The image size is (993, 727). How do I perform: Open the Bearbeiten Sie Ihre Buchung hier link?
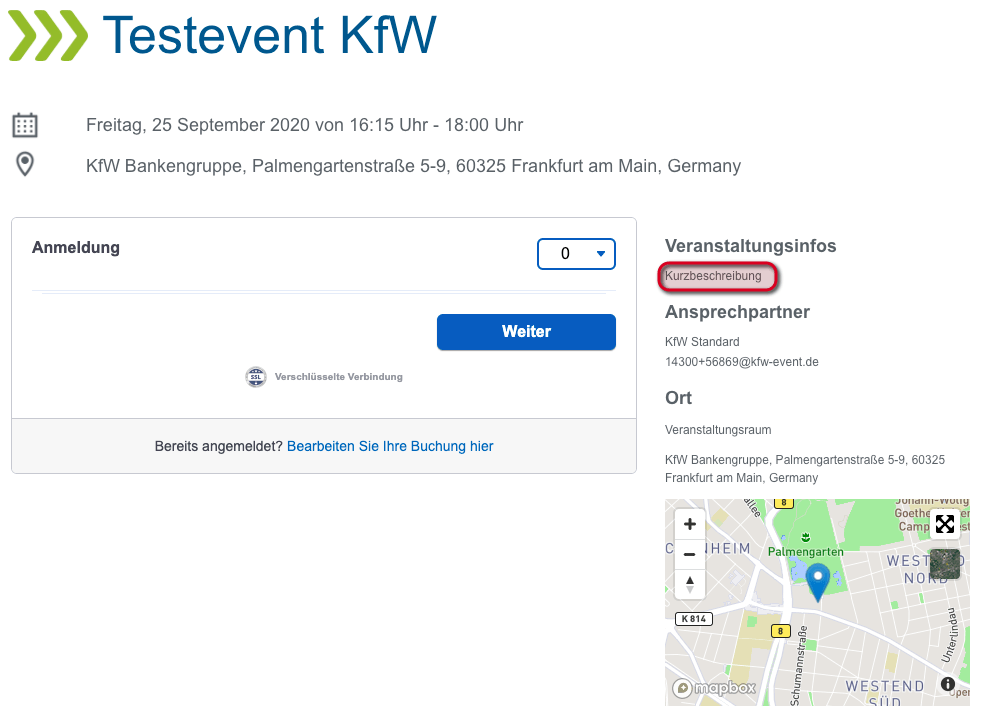click(390, 446)
